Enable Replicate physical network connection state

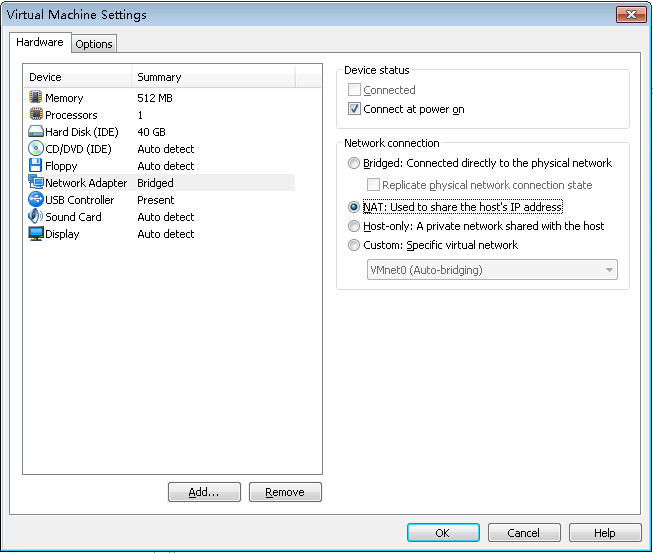point(373,184)
